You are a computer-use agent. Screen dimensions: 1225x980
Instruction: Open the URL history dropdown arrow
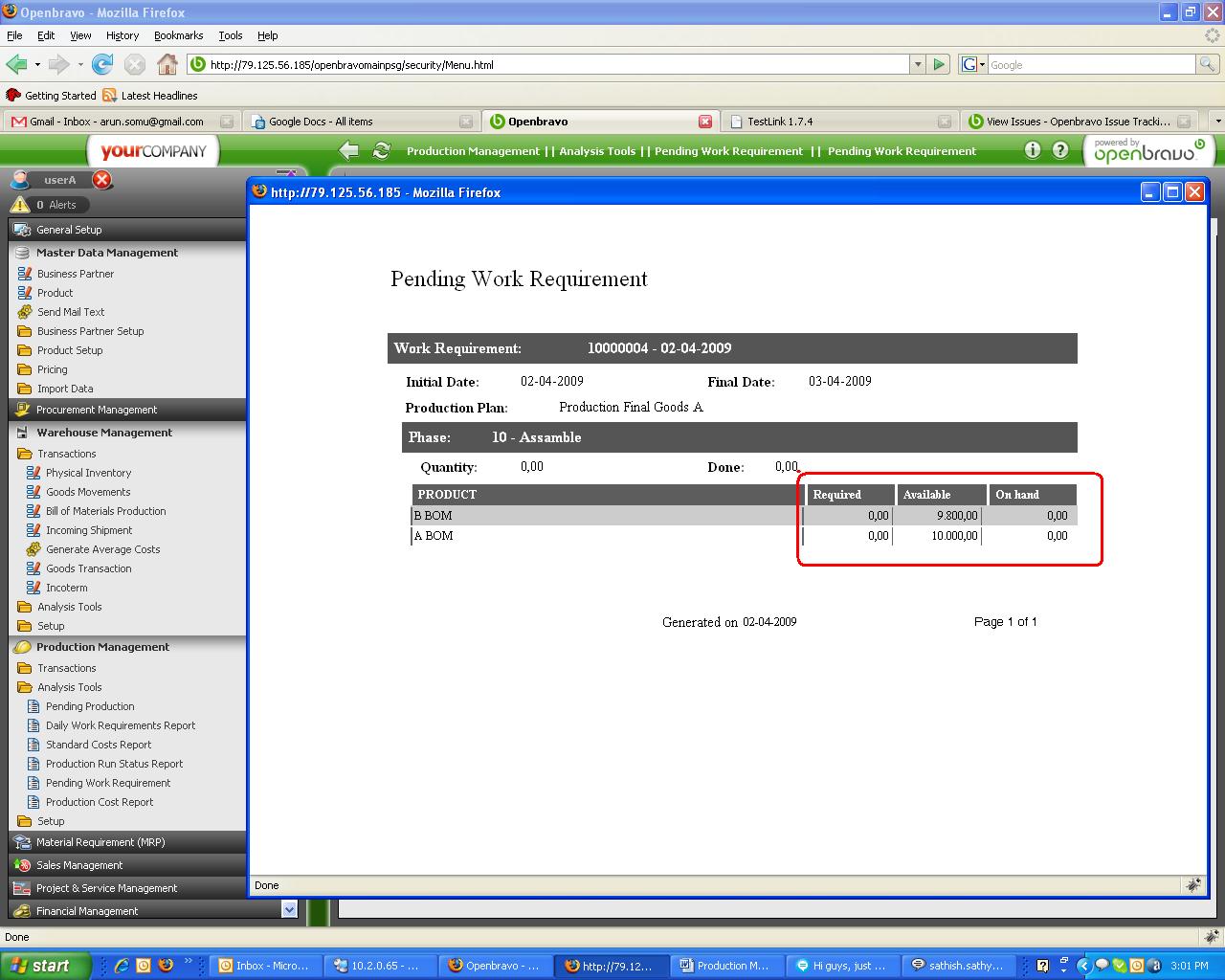[x=918, y=64]
